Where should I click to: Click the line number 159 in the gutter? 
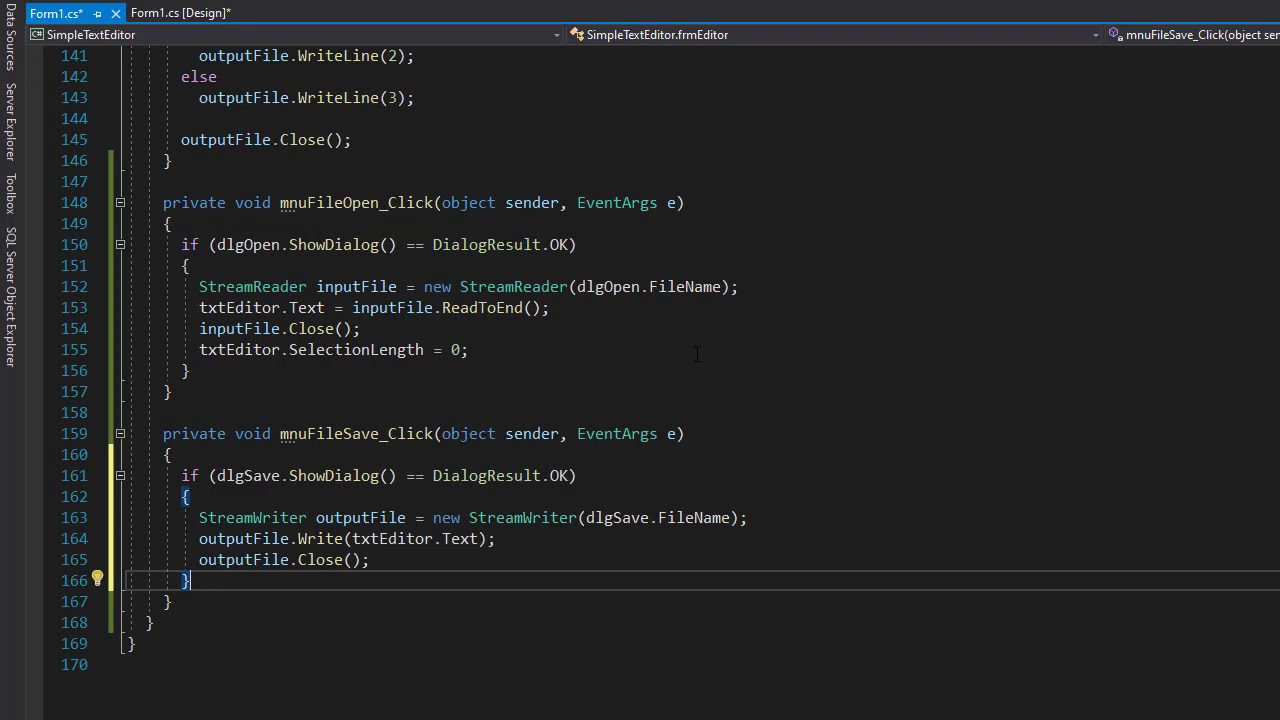(74, 434)
